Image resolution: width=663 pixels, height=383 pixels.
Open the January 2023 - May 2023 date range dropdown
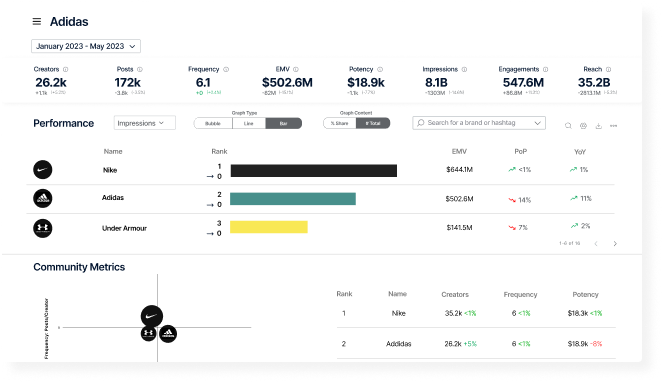(86, 46)
